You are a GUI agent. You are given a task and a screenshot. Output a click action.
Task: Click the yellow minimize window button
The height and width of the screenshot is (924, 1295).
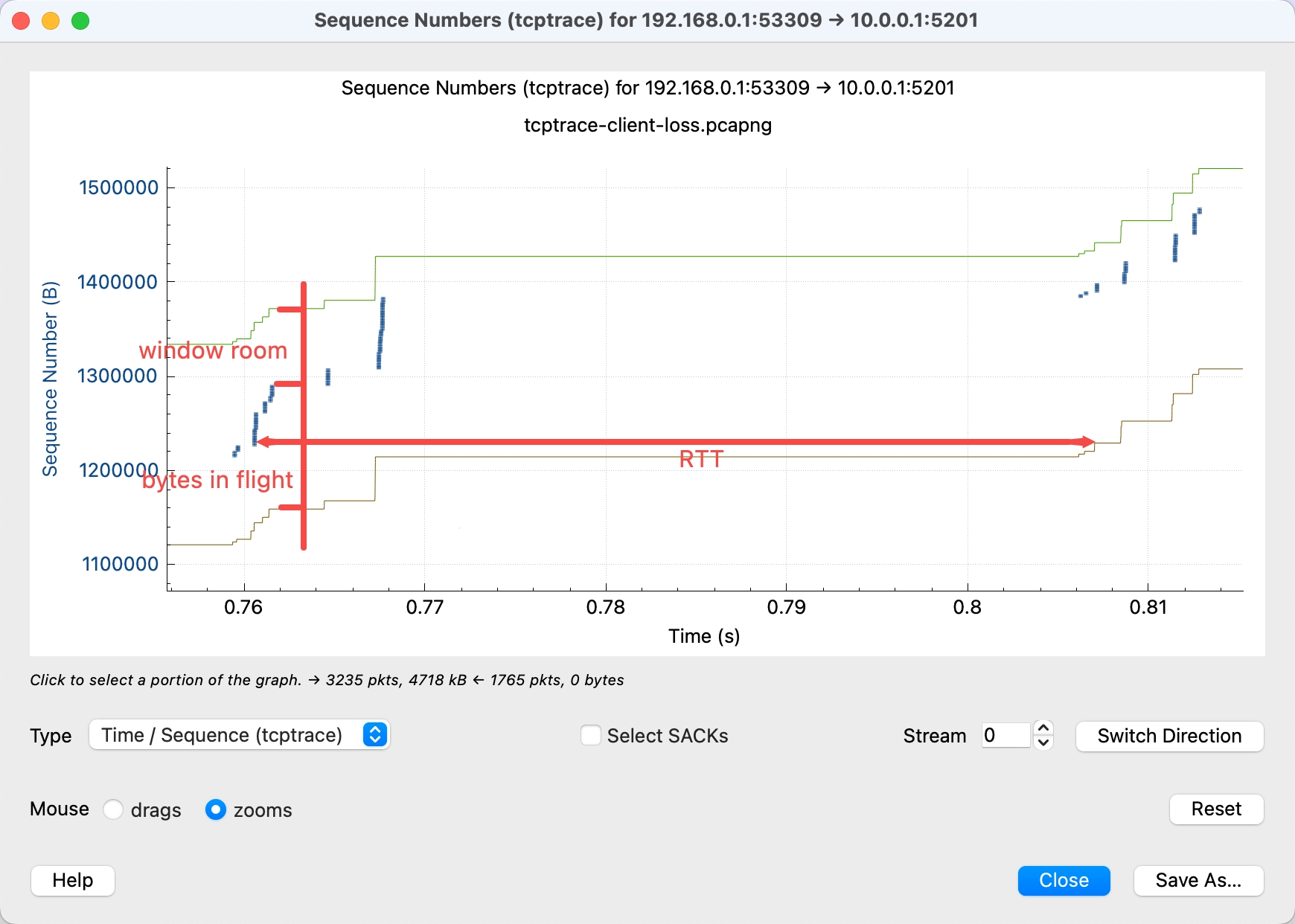click(51, 21)
